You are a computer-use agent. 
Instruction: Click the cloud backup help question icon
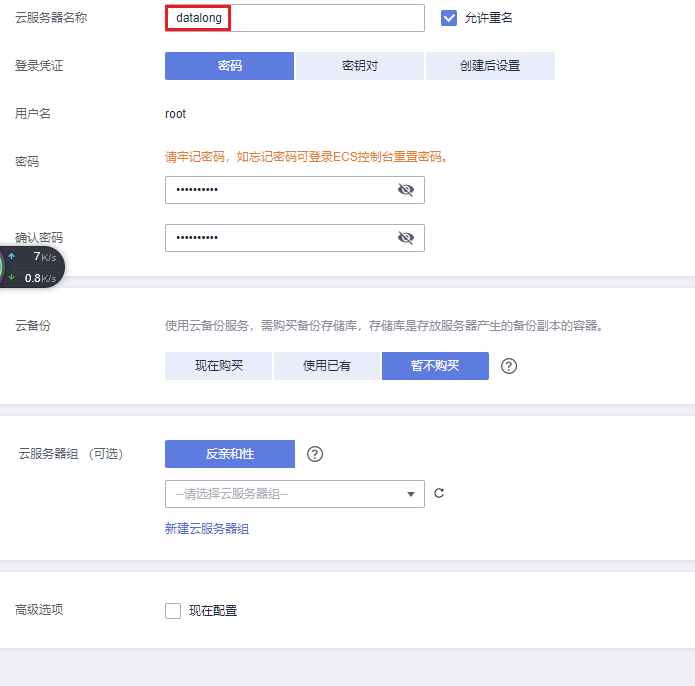[x=509, y=366]
